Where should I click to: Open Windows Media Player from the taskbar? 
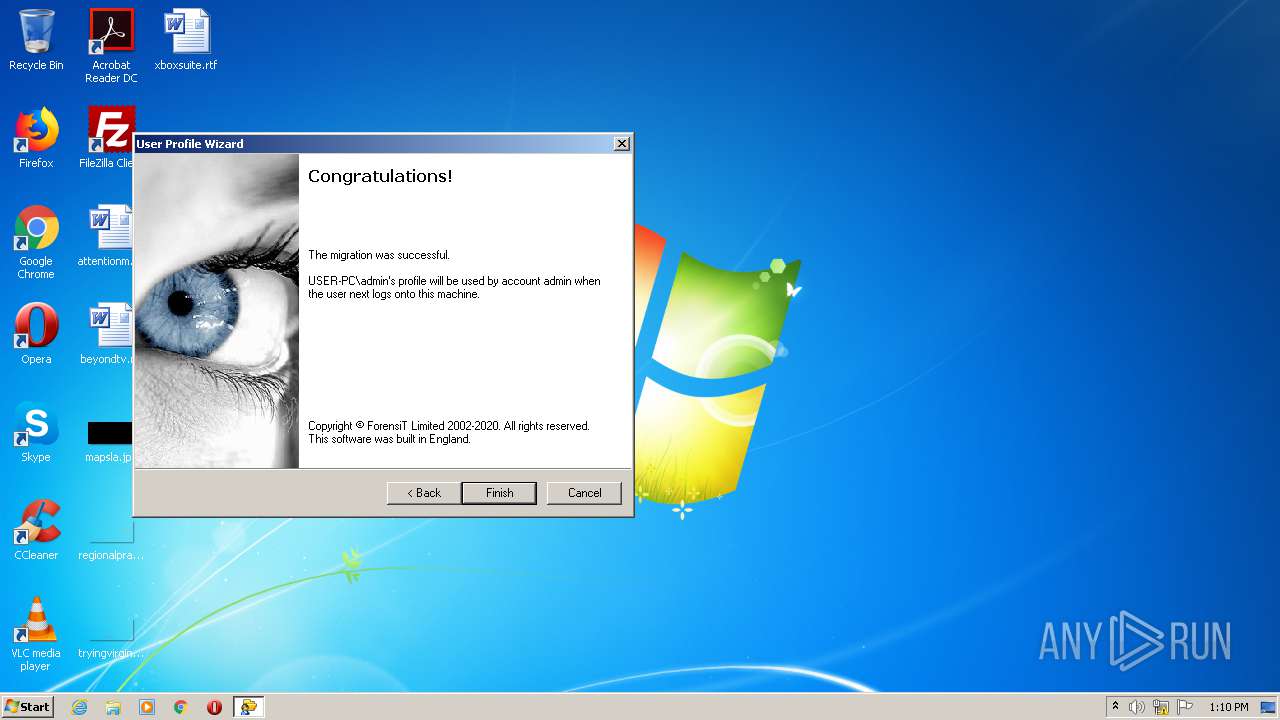click(x=147, y=707)
